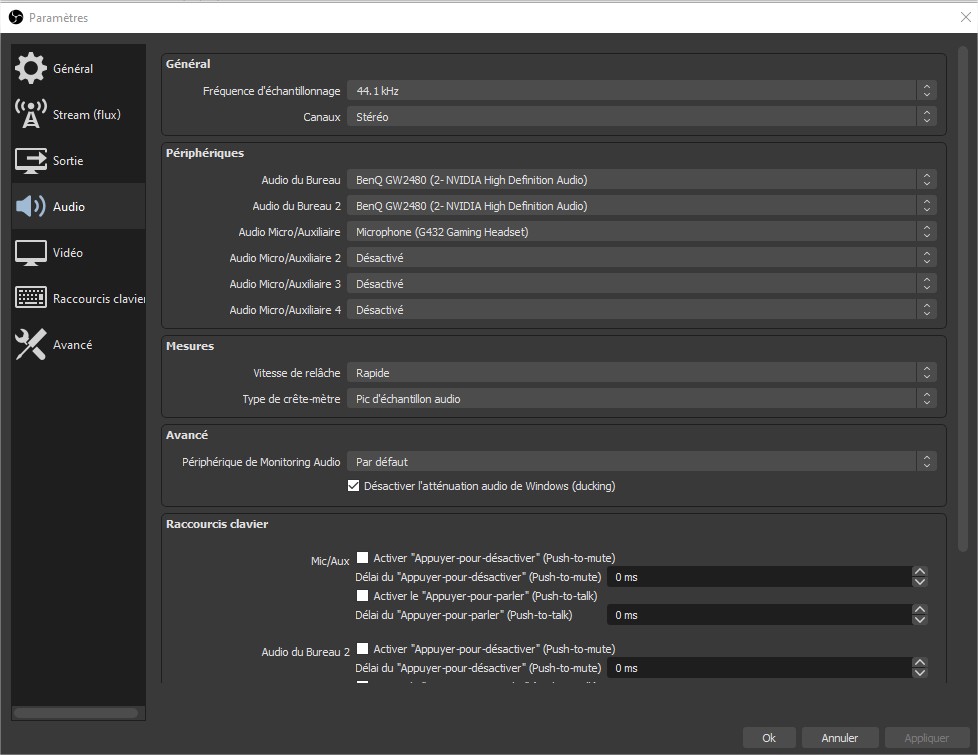Enable Mic/Aux Push-to-talk checkbox
978x755 pixels.
click(362, 595)
